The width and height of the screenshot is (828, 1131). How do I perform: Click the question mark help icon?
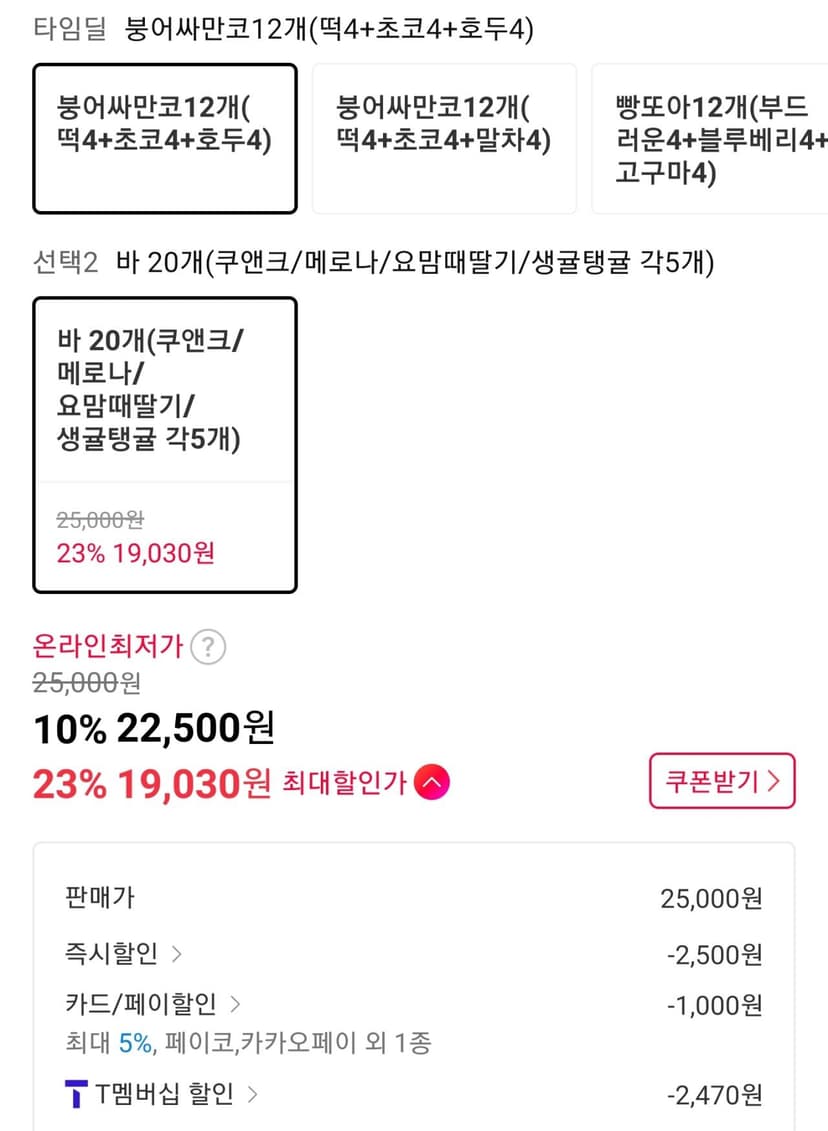208,647
